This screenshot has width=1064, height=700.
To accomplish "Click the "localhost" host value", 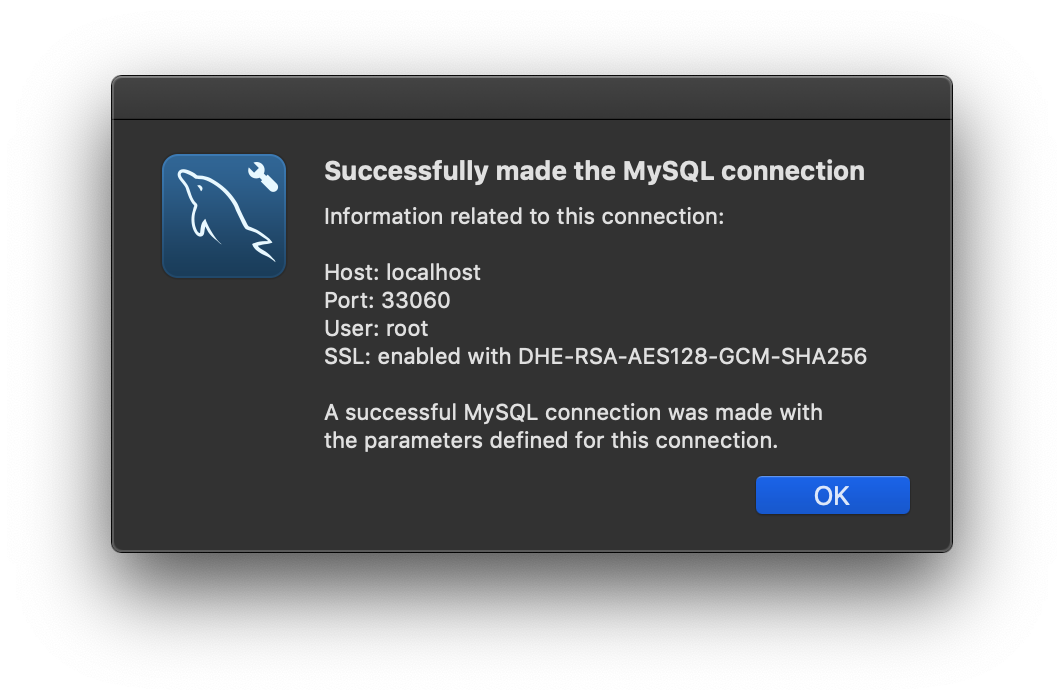I will (x=433, y=272).
